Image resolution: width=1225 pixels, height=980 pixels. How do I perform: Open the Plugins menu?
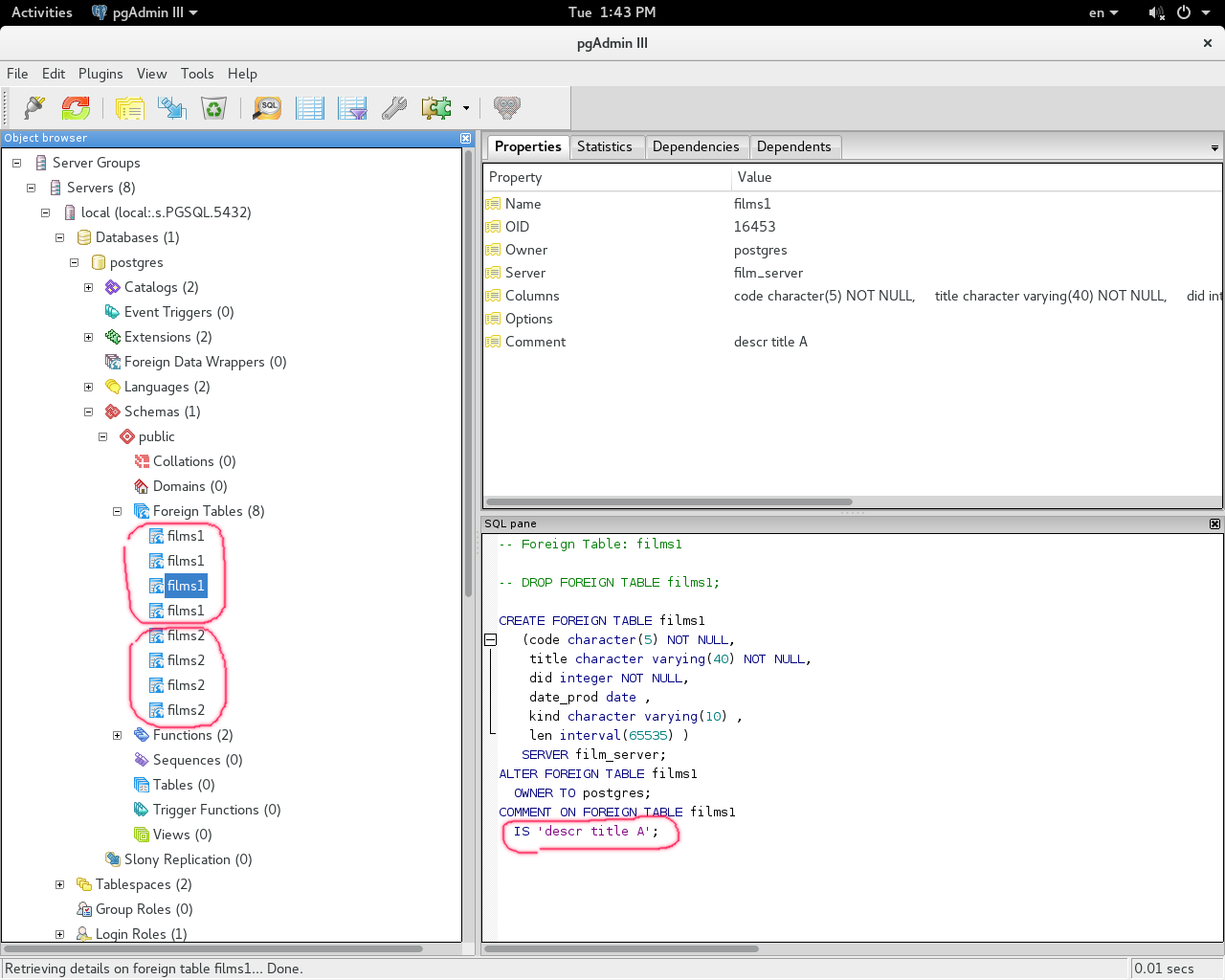point(100,74)
